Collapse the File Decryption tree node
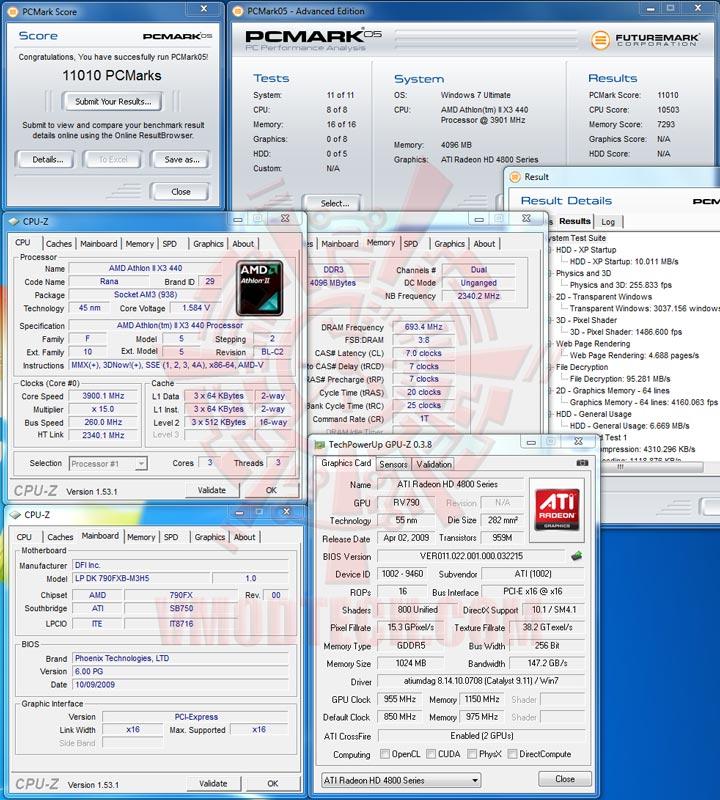Viewport: 720px width, 800px height. 550,367
